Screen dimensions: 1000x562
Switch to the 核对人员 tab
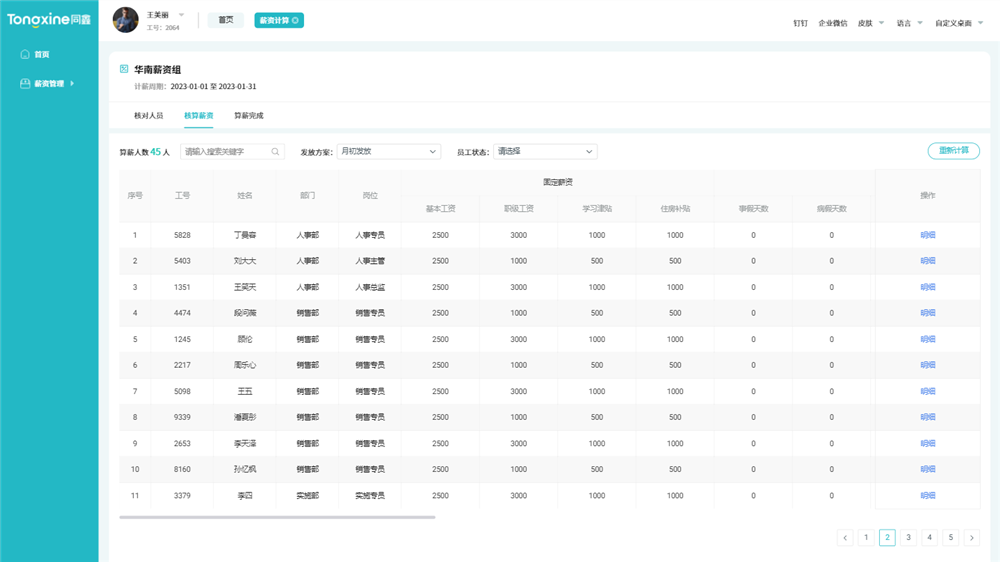click(x=148, y=116)
